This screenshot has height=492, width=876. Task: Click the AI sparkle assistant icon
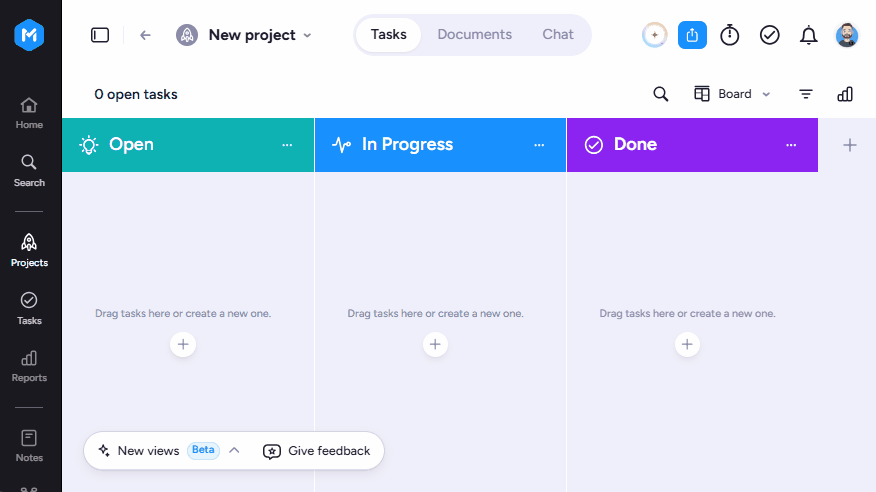click(x=654, y=35)
